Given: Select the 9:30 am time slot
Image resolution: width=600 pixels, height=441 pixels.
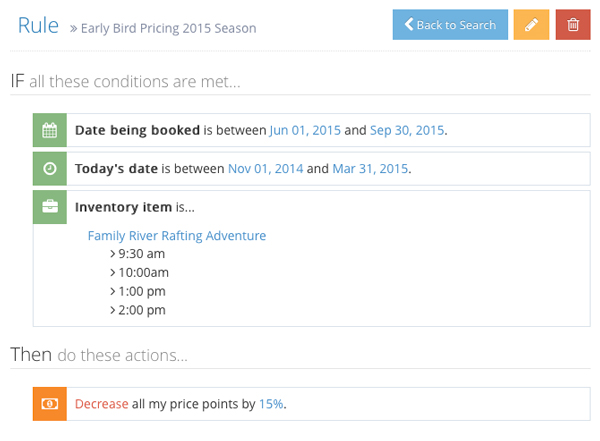Looking at the screenshot, I should tap(141, 254).
